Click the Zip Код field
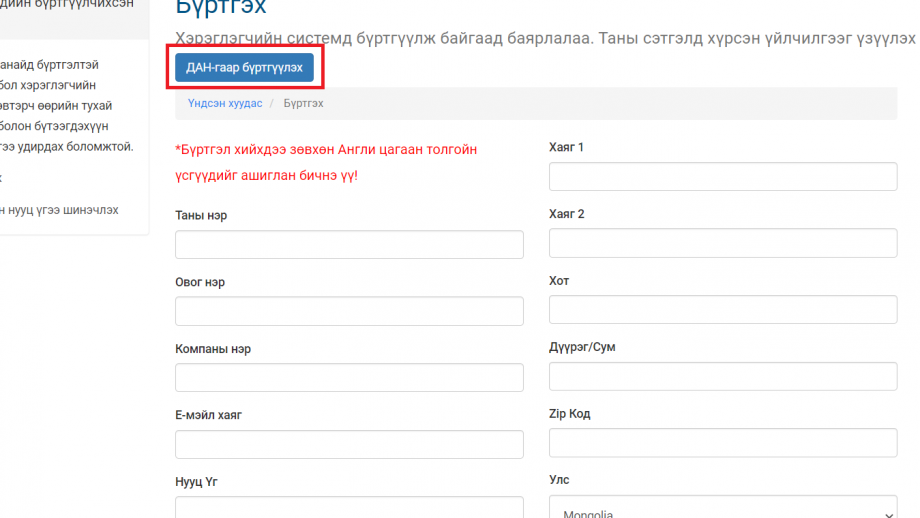This screenshot has height=518, width=920. point(723,443)
